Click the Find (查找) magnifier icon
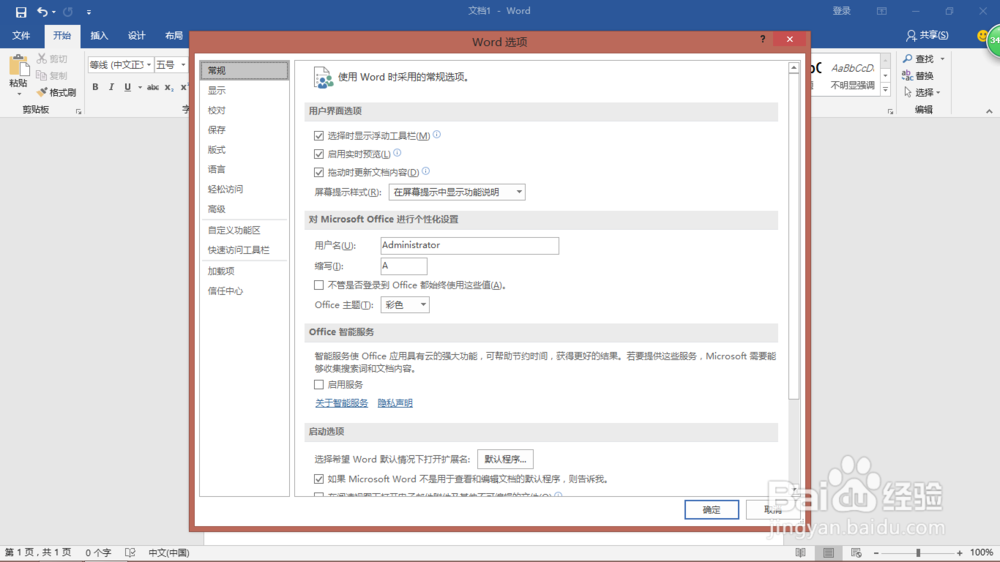1000x562 pixels. click(907, 59)
